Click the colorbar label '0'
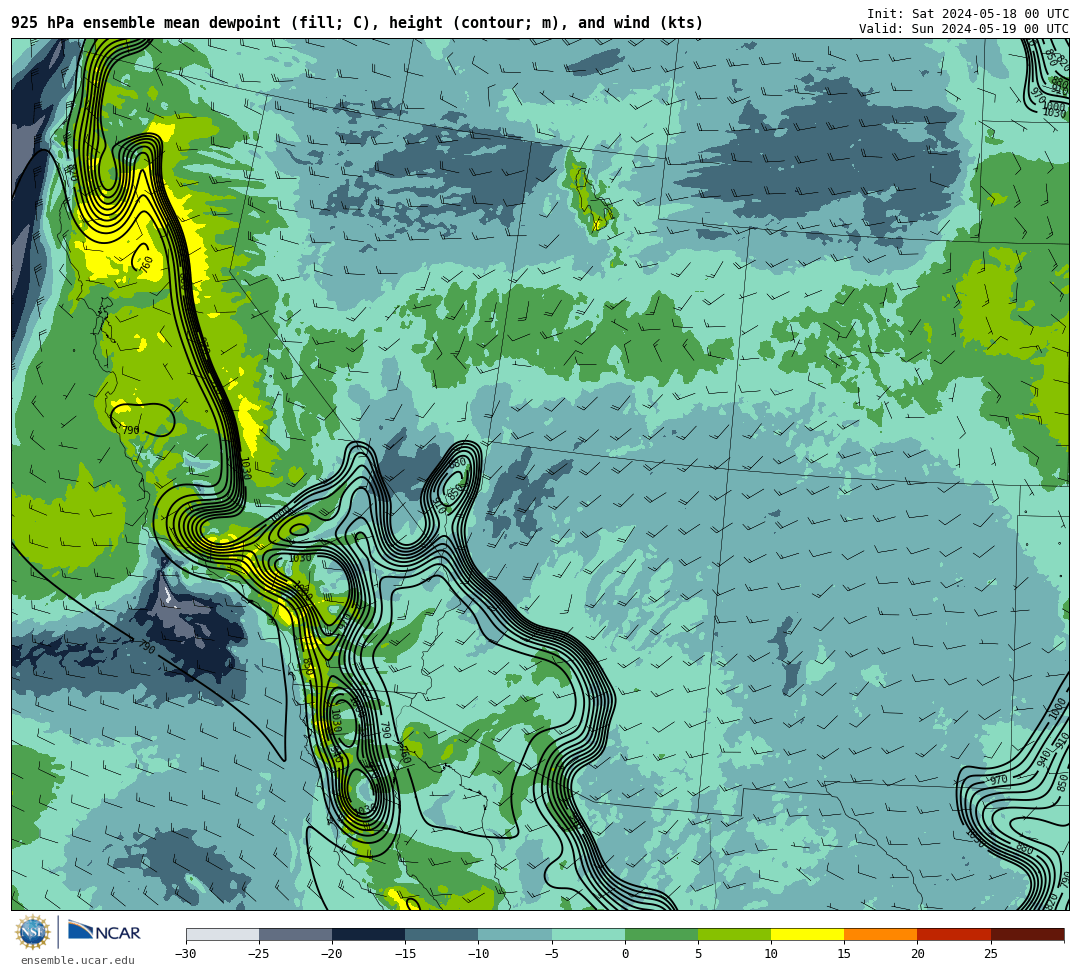This screenshot has width=1080, height=973. (x=625, y=954)
